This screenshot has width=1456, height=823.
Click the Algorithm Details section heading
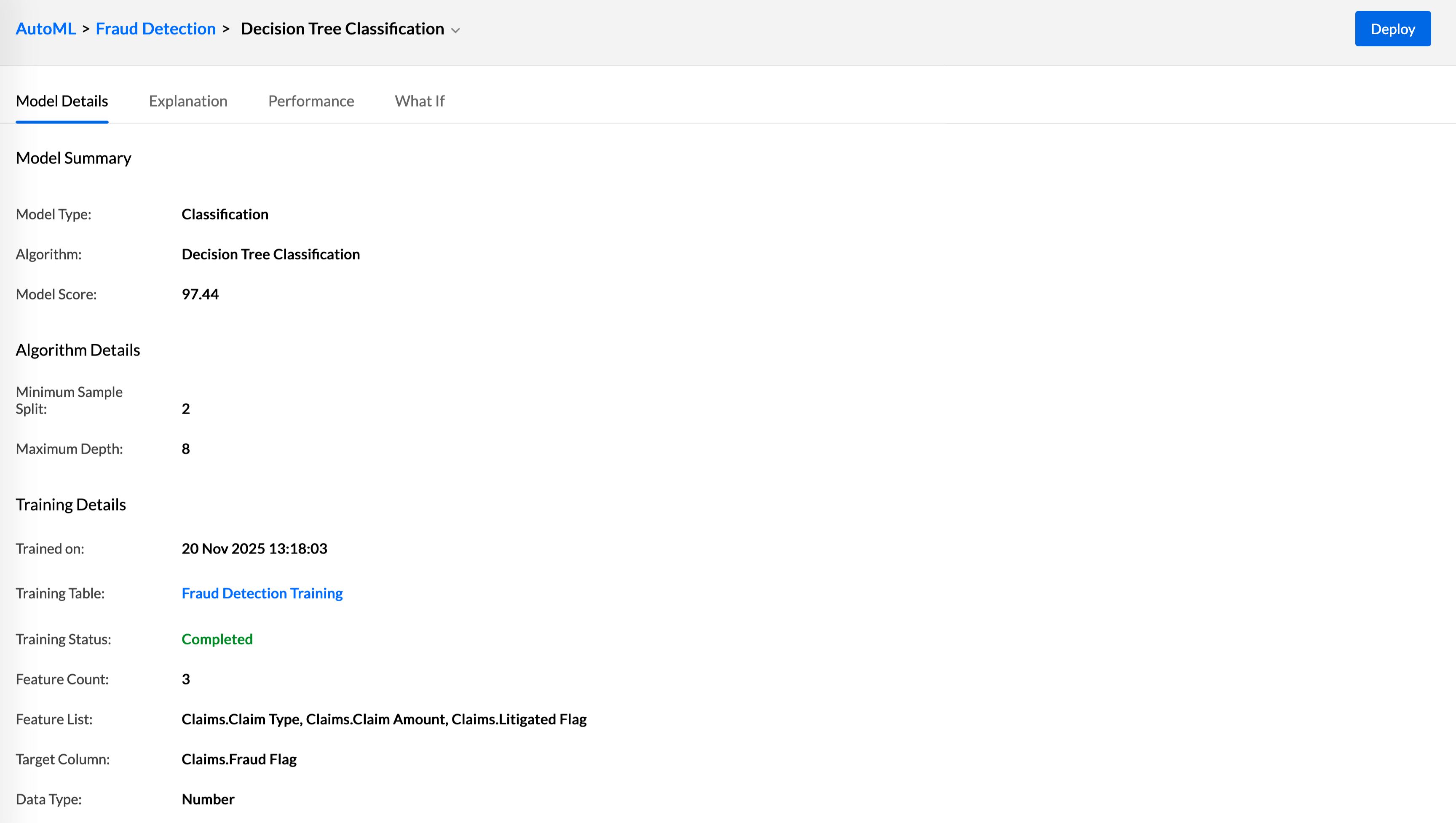(78, 350)
